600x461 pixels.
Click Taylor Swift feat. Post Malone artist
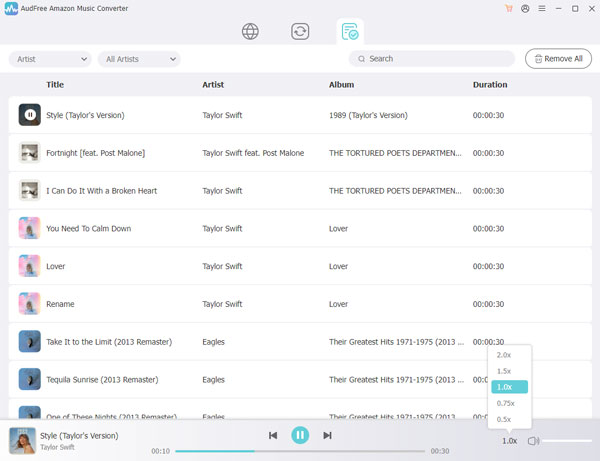coord(253,153)
